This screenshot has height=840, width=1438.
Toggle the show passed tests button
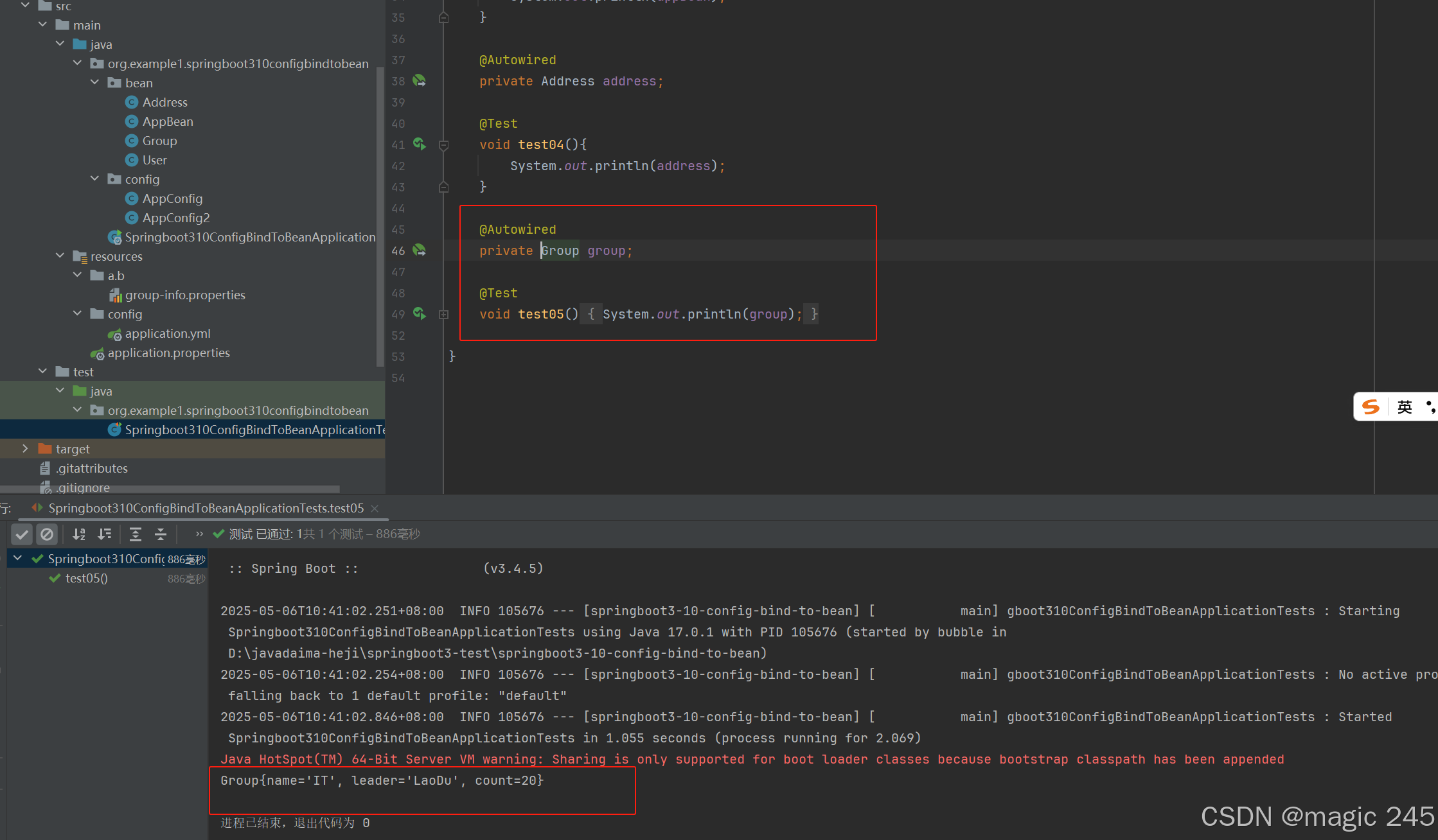click(x=22, y=534)
